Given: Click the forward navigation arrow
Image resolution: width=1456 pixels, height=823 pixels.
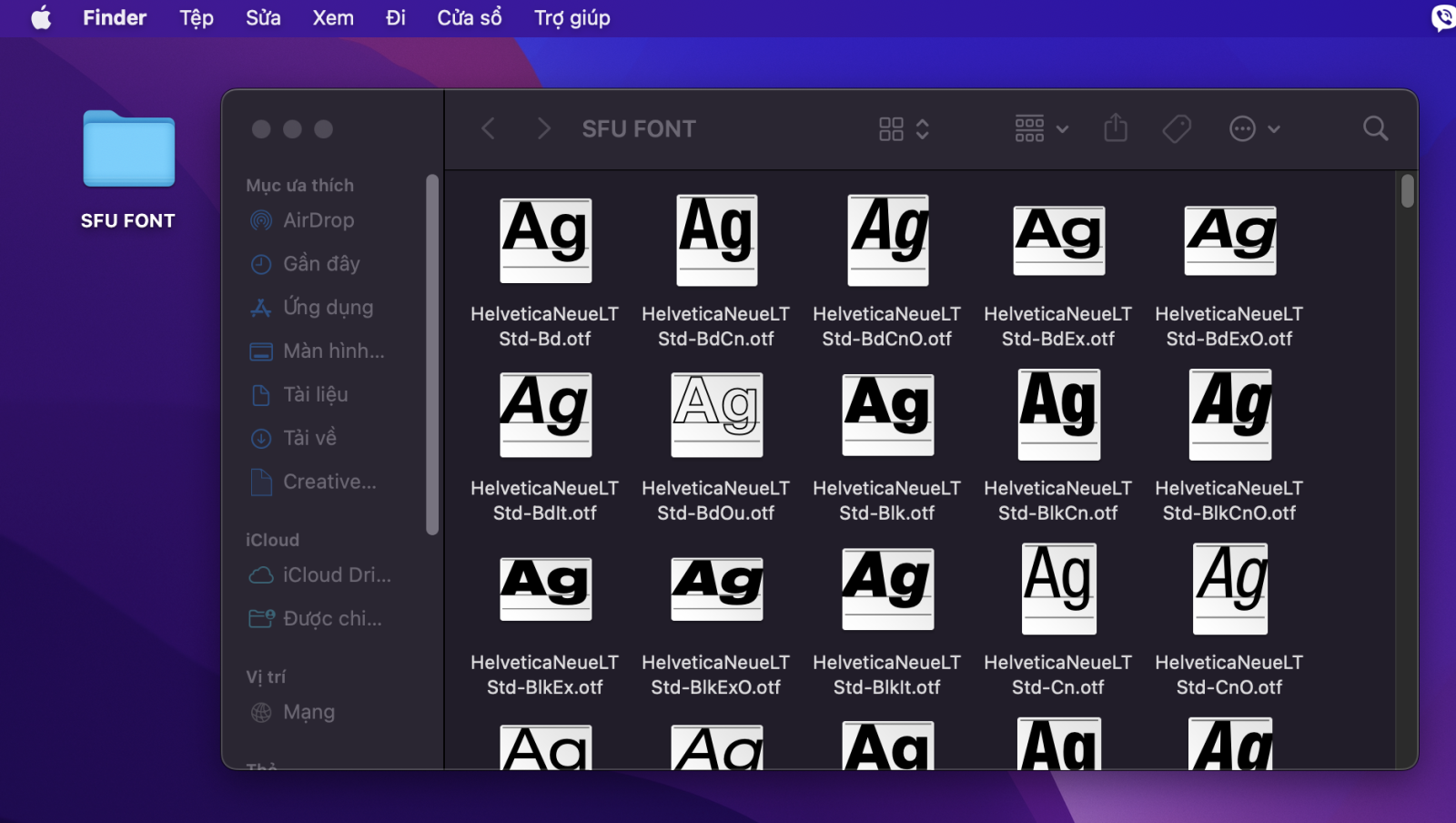Looking at the screenshot, I should click(x=543, y=128).
